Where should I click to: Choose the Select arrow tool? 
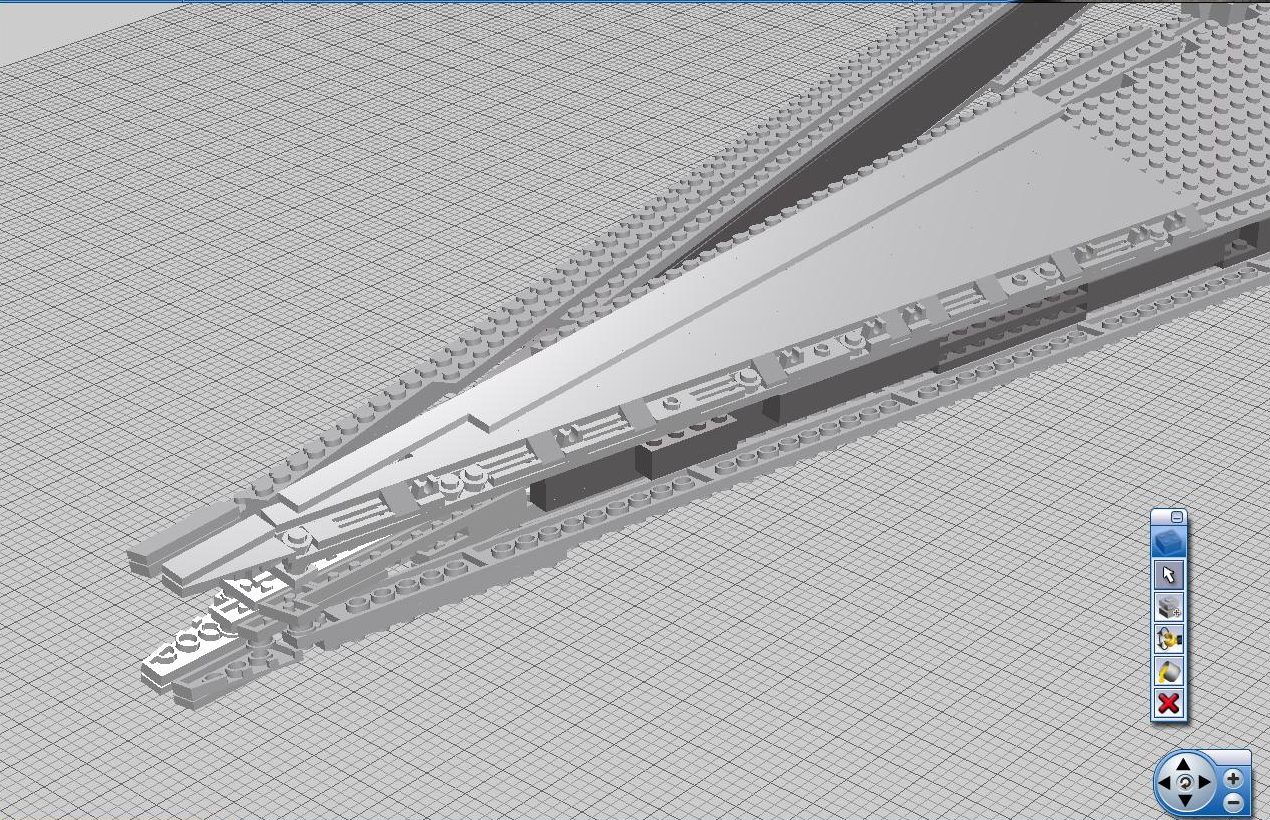coord(1168,575)
